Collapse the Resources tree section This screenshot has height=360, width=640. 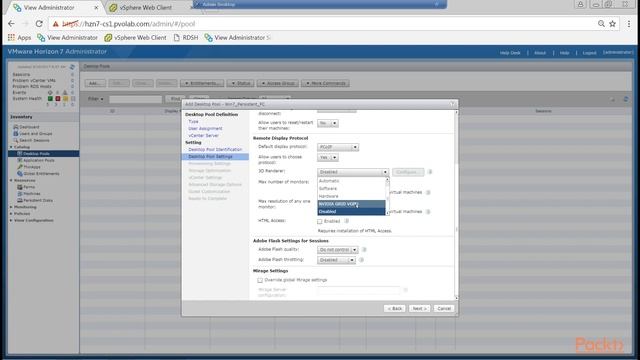click(x=11, y=180)
